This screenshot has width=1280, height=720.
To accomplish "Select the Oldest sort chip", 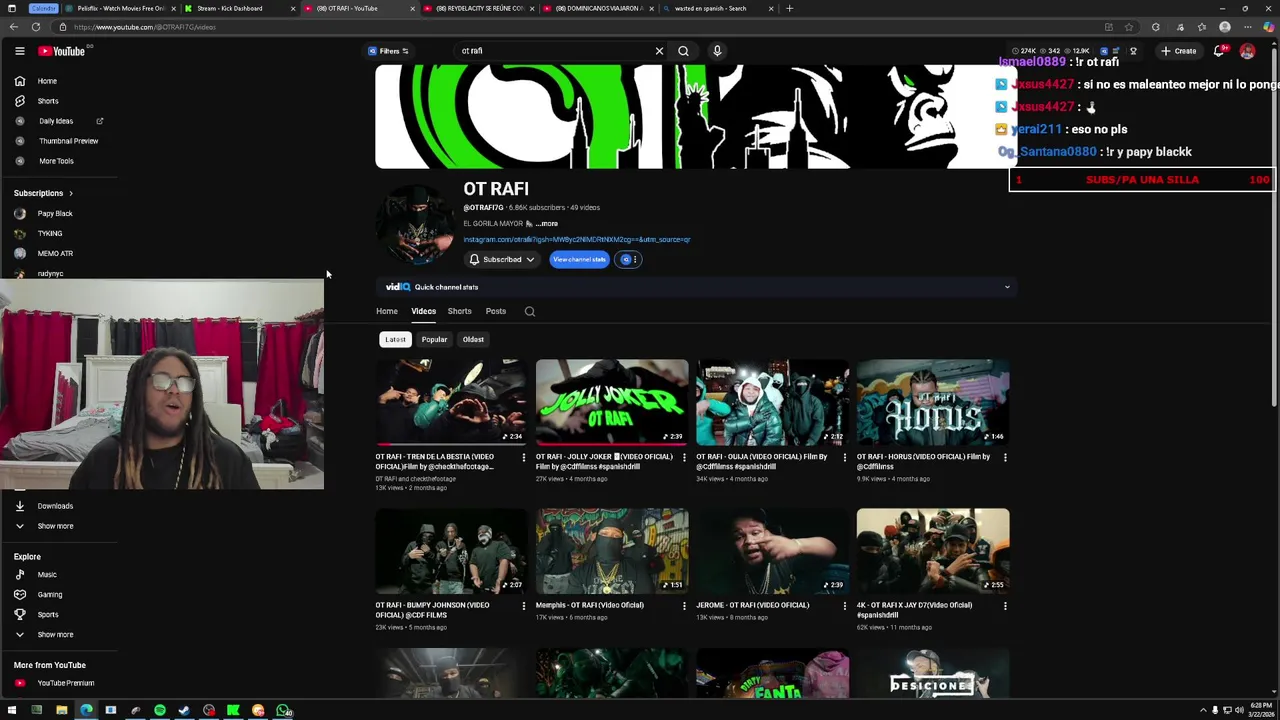I will pos(473,339).
